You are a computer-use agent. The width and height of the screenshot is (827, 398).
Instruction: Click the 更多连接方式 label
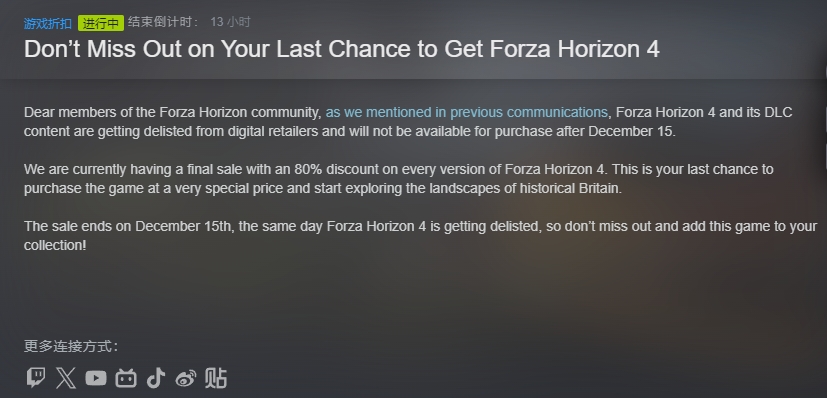coord(71,346)
